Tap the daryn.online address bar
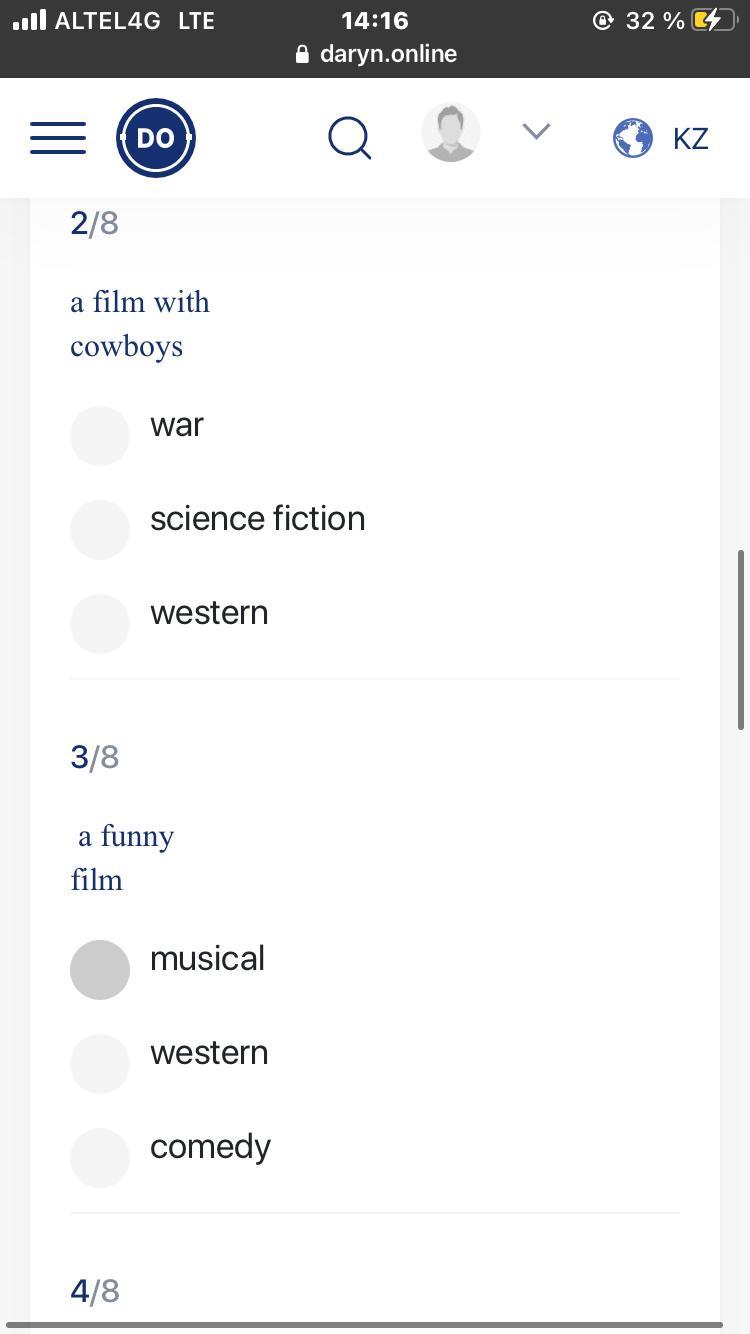This screenshot has height=1334, width=750. (x=388, y=54)
